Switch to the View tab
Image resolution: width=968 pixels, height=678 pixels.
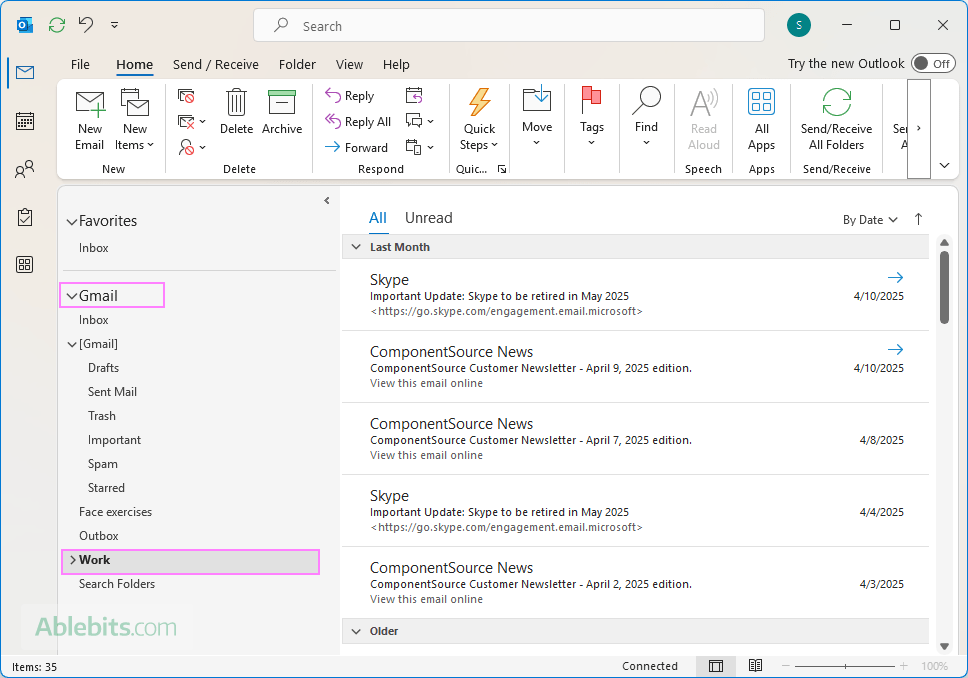pos(349,65)
